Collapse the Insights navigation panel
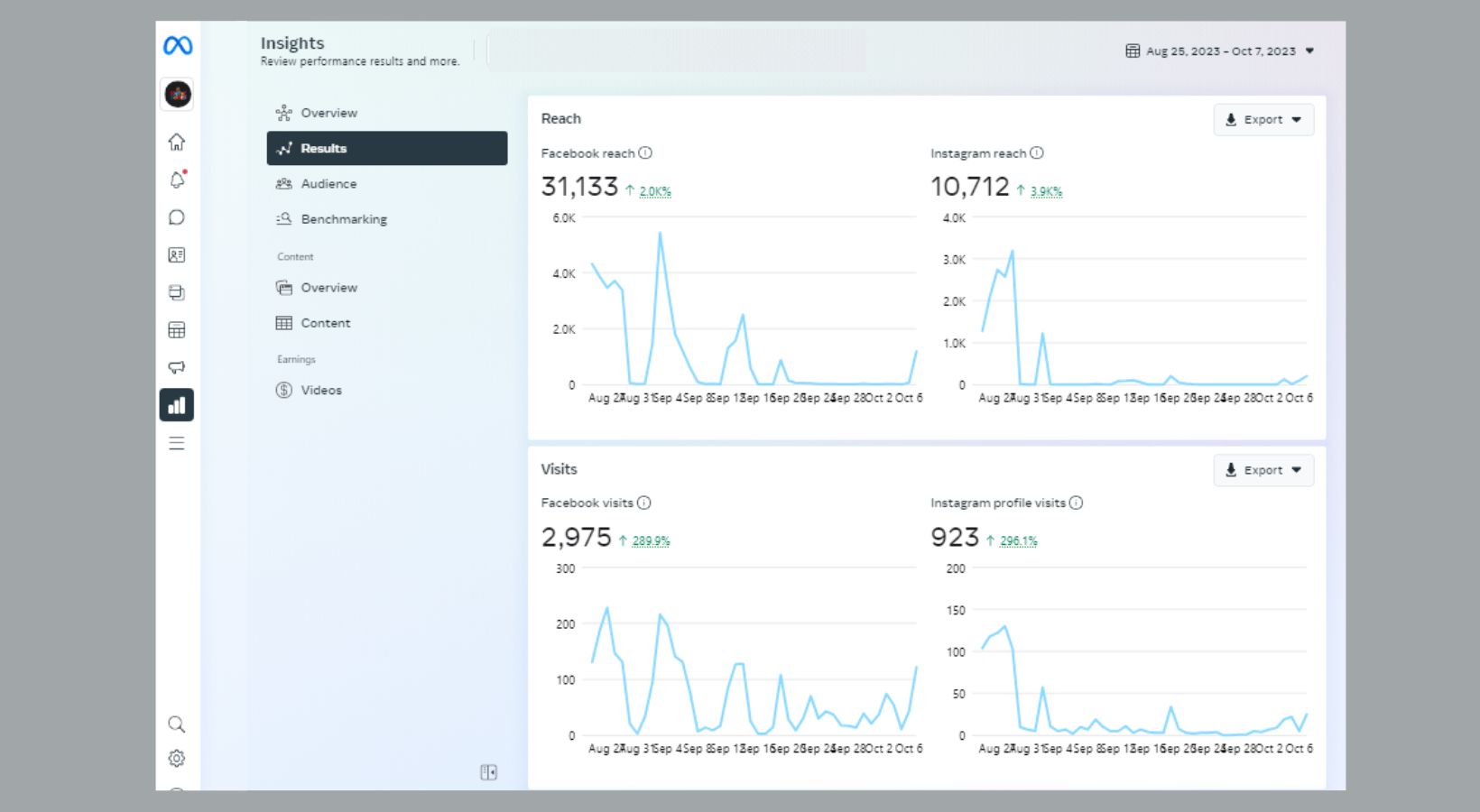 click(488, 772)
